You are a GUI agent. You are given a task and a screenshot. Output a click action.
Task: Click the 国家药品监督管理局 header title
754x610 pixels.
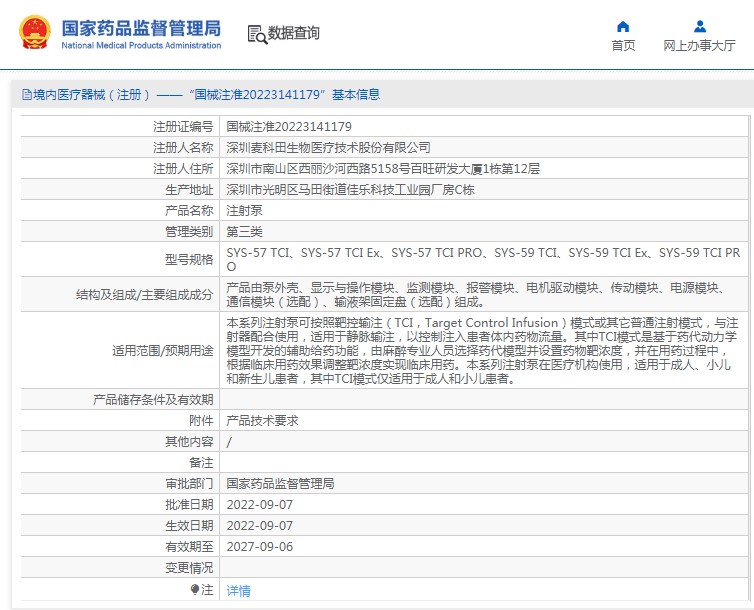(141, 28)
